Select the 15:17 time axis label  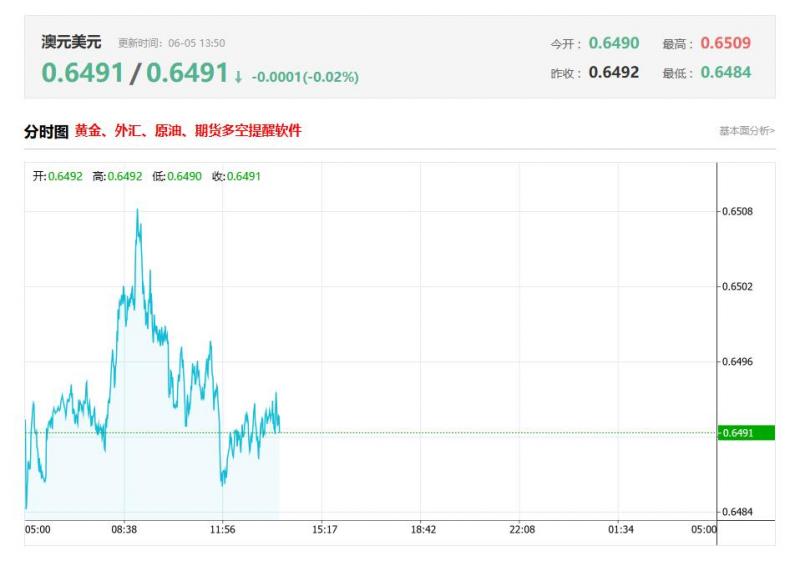tap(324, 530)
